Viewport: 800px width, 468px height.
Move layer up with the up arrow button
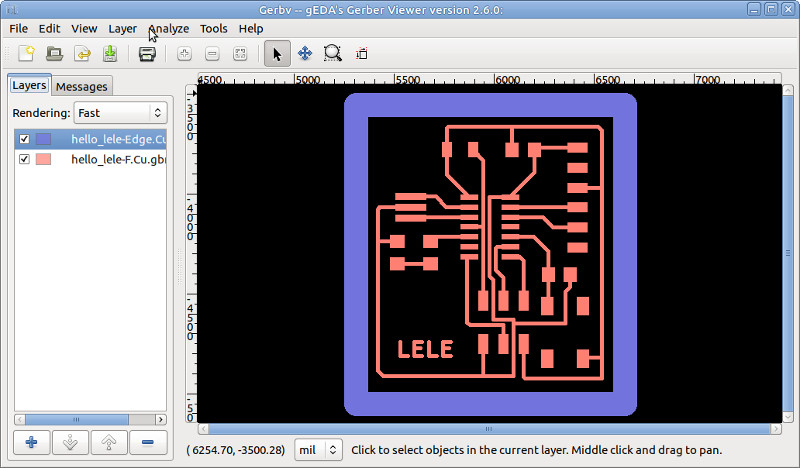[x=109, y=442]
